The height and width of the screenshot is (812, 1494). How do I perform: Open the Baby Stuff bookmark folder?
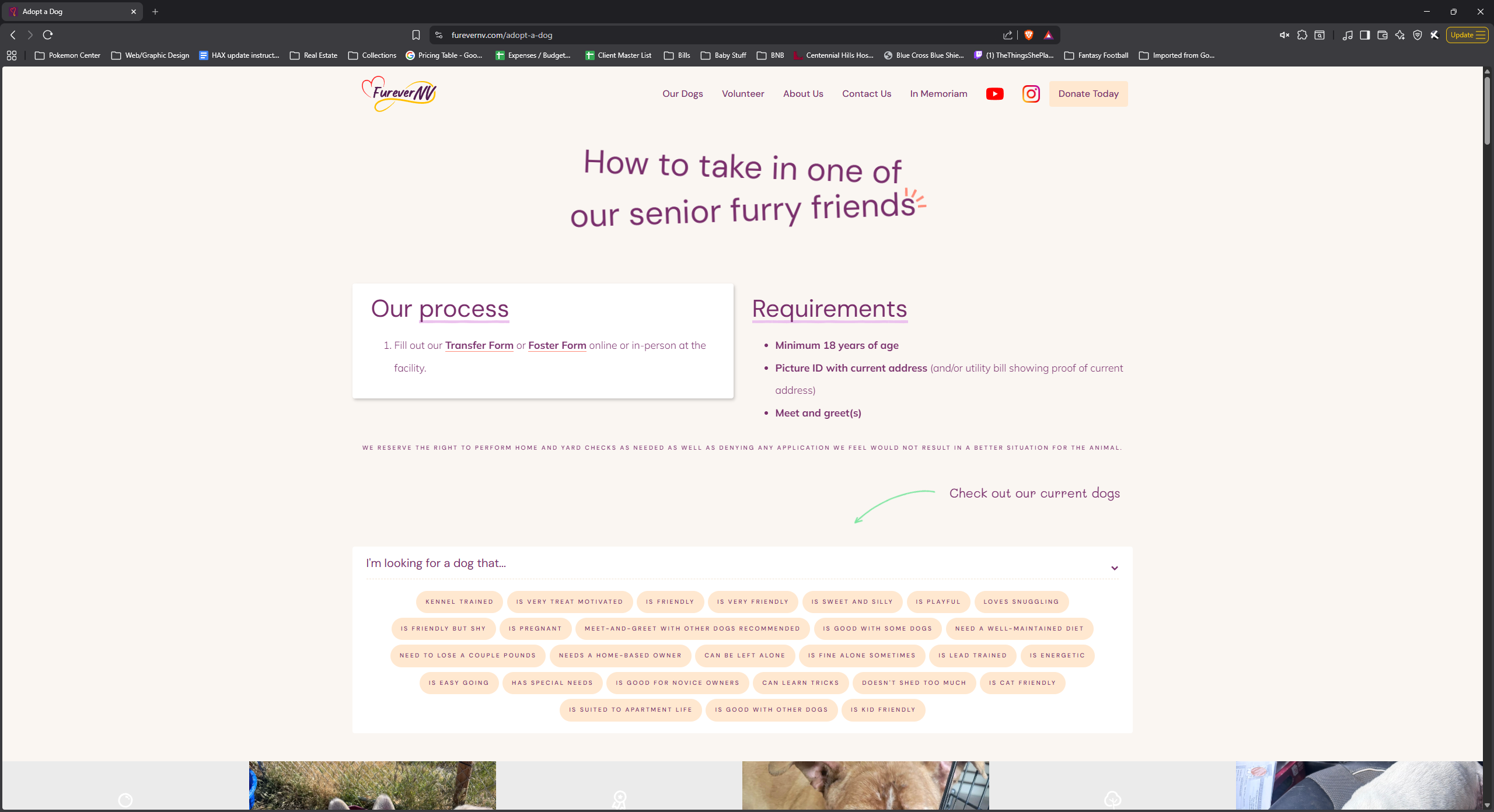pos(724,55)
